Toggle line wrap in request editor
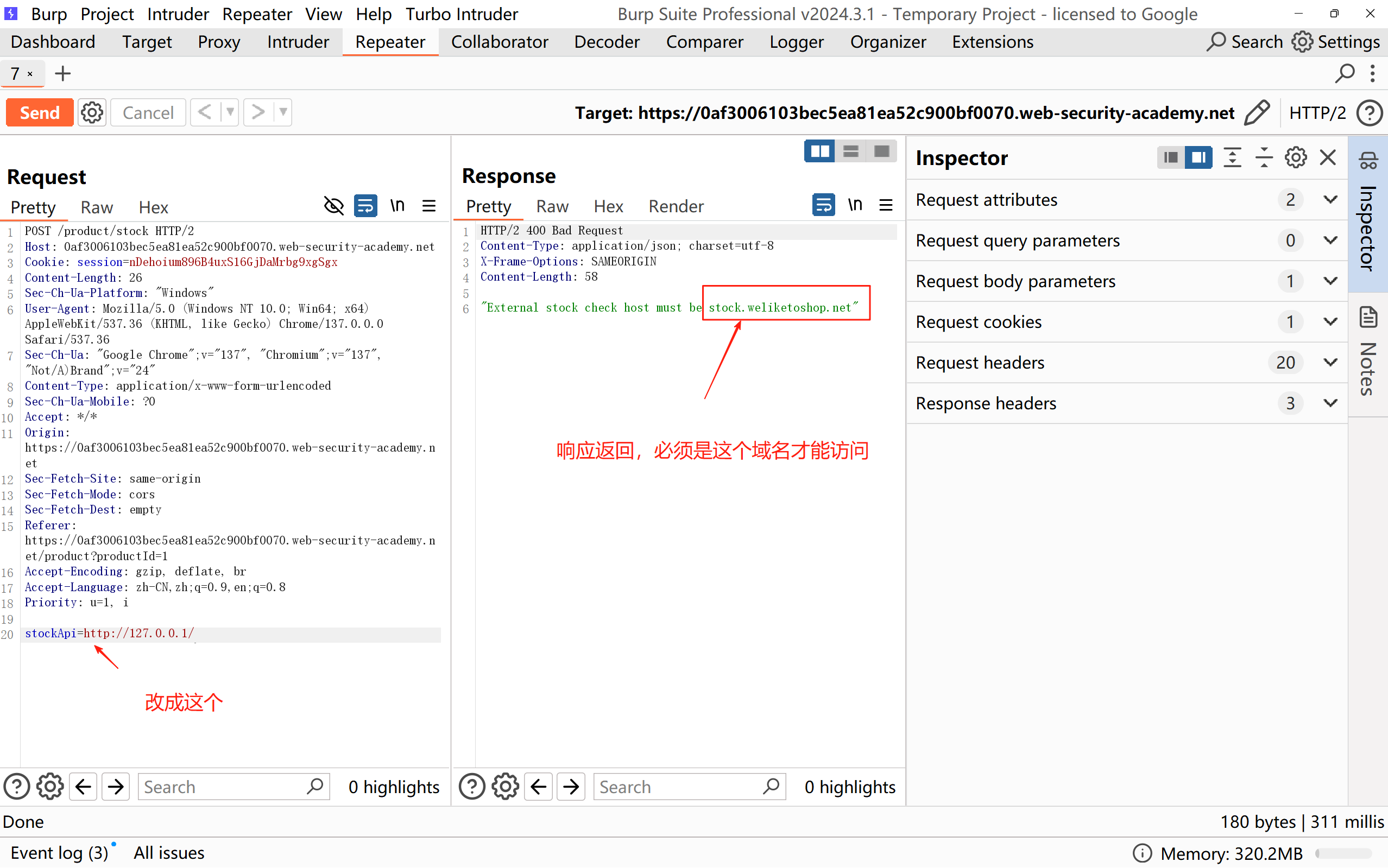 click(365, 206)
